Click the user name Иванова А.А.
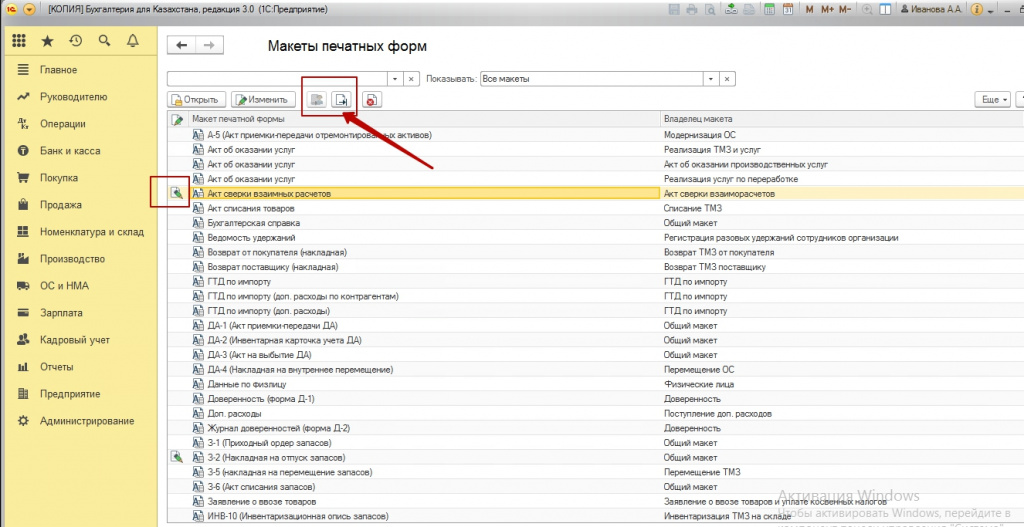Screen dimensions: 1024x527 (x=931, y=10)
